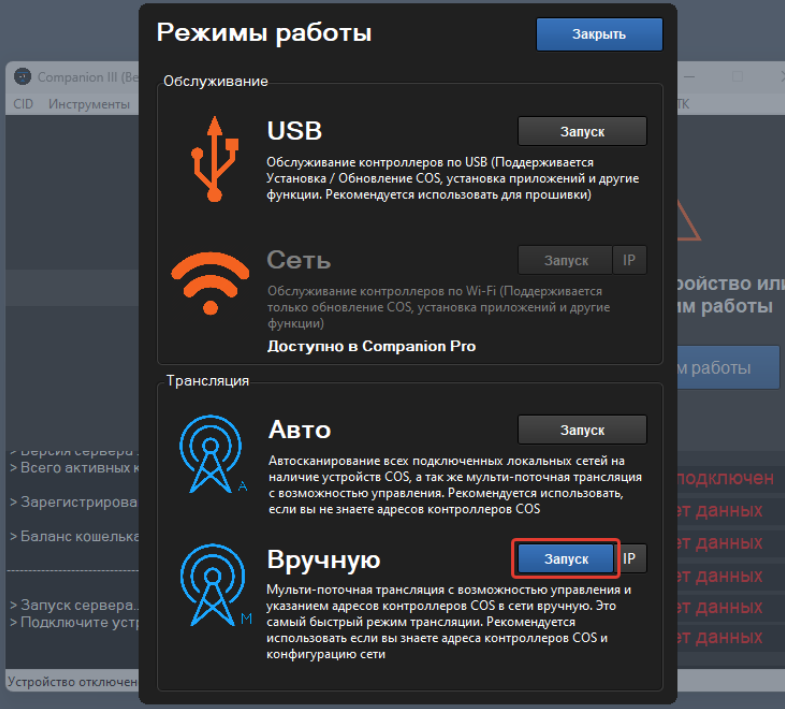This screenshot has height=709, width=785.
Task: Click the Зарегистрирова log line in background
Action: pos(74,502)
